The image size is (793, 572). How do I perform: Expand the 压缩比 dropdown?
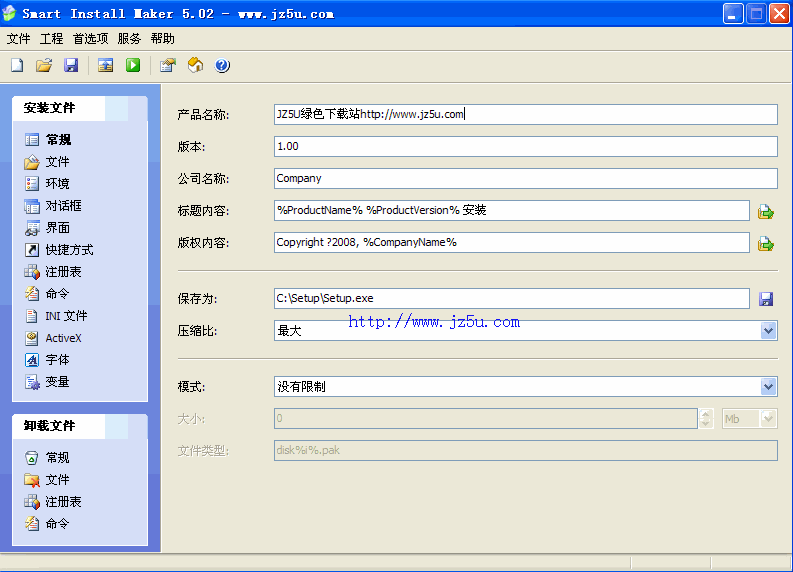point(768,331)
